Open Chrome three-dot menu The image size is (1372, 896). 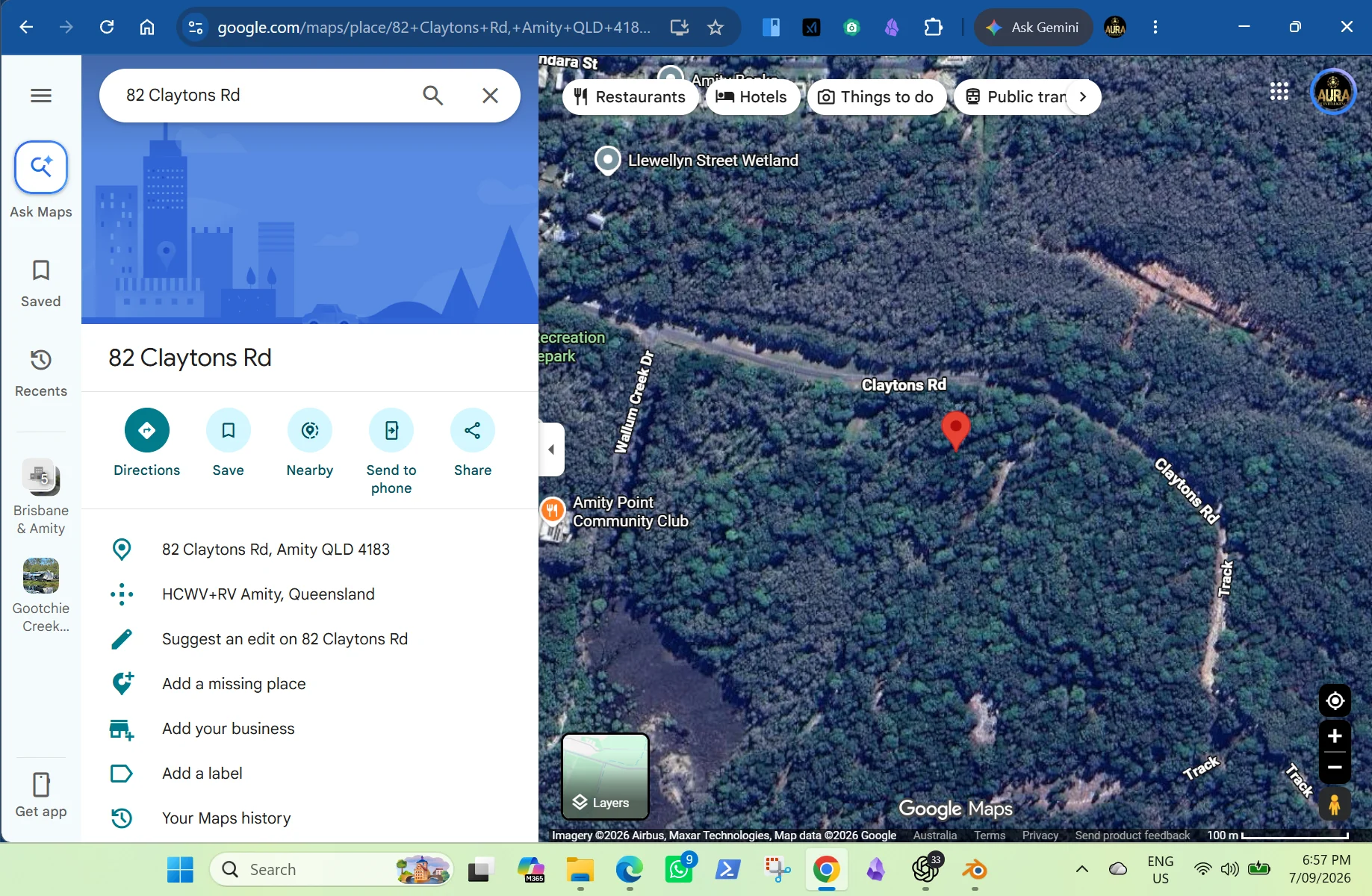click(1155, 28)
